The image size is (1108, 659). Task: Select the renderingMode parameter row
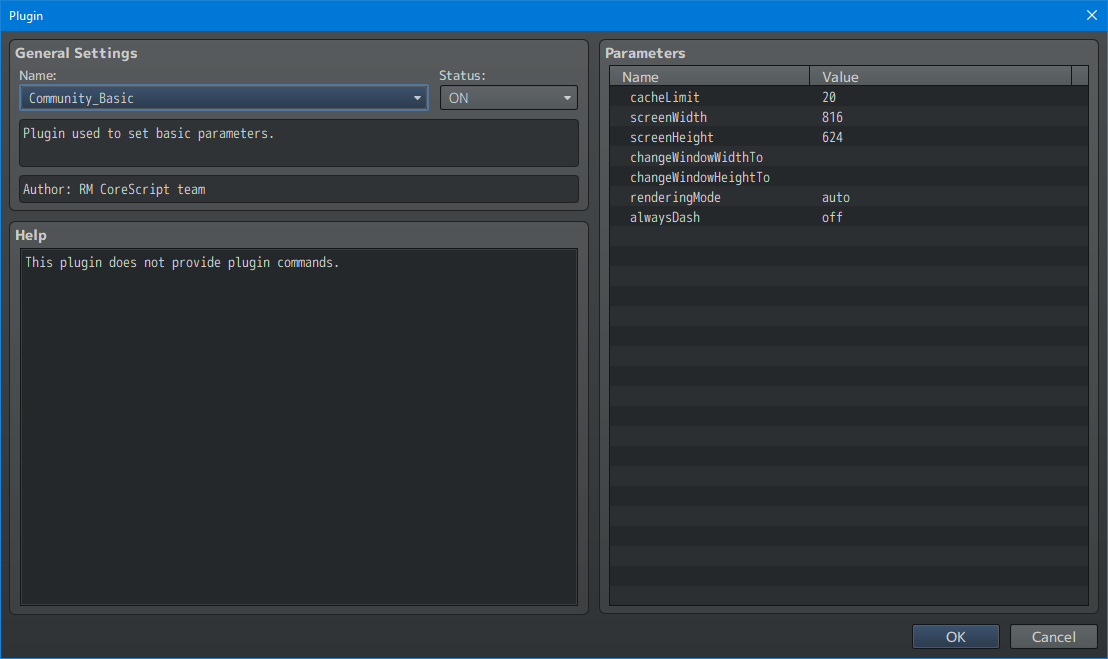pyautogui.click(x=849, y=197)
